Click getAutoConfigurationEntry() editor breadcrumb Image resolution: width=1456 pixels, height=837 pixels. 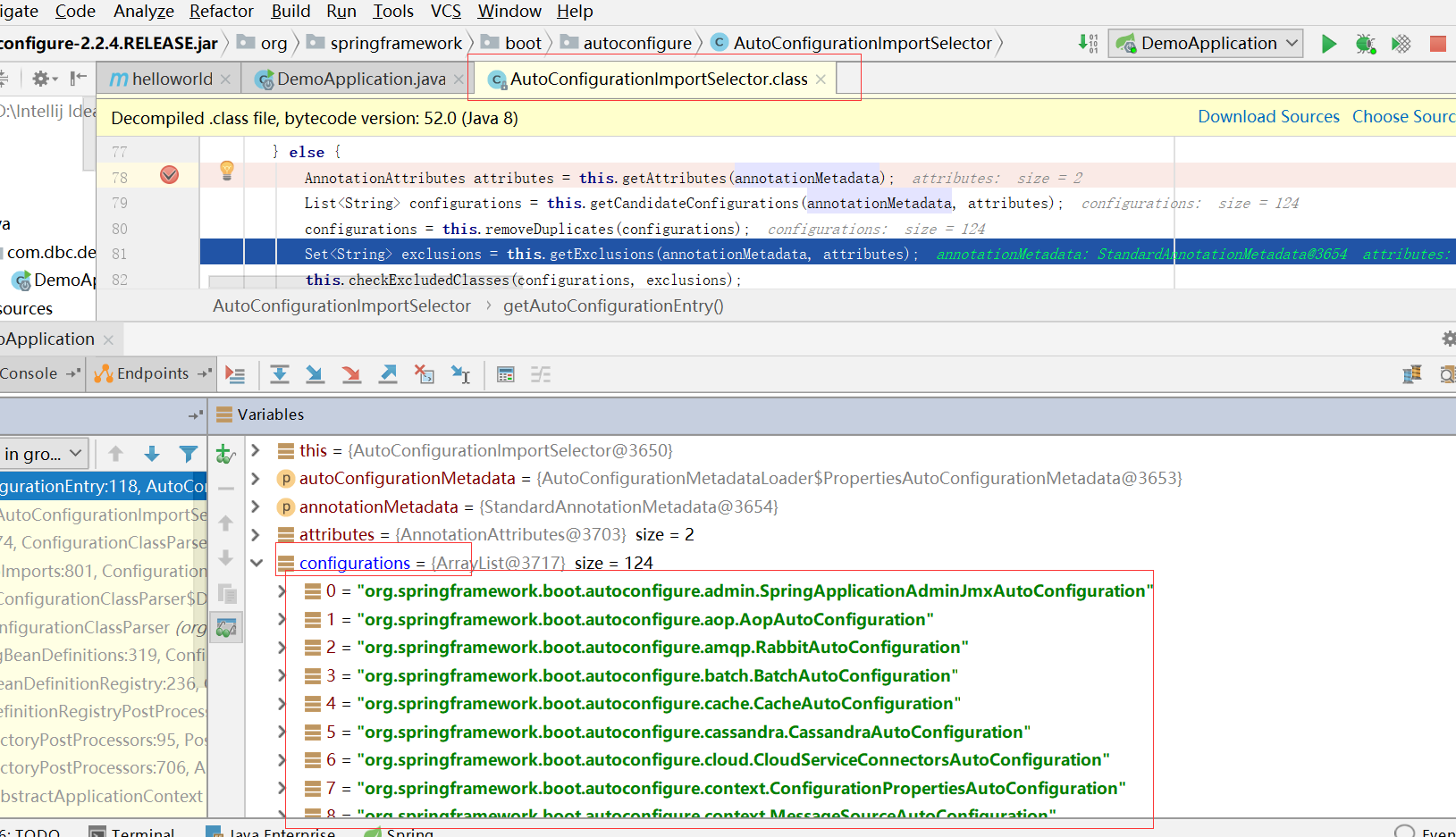tap(613, 306)
